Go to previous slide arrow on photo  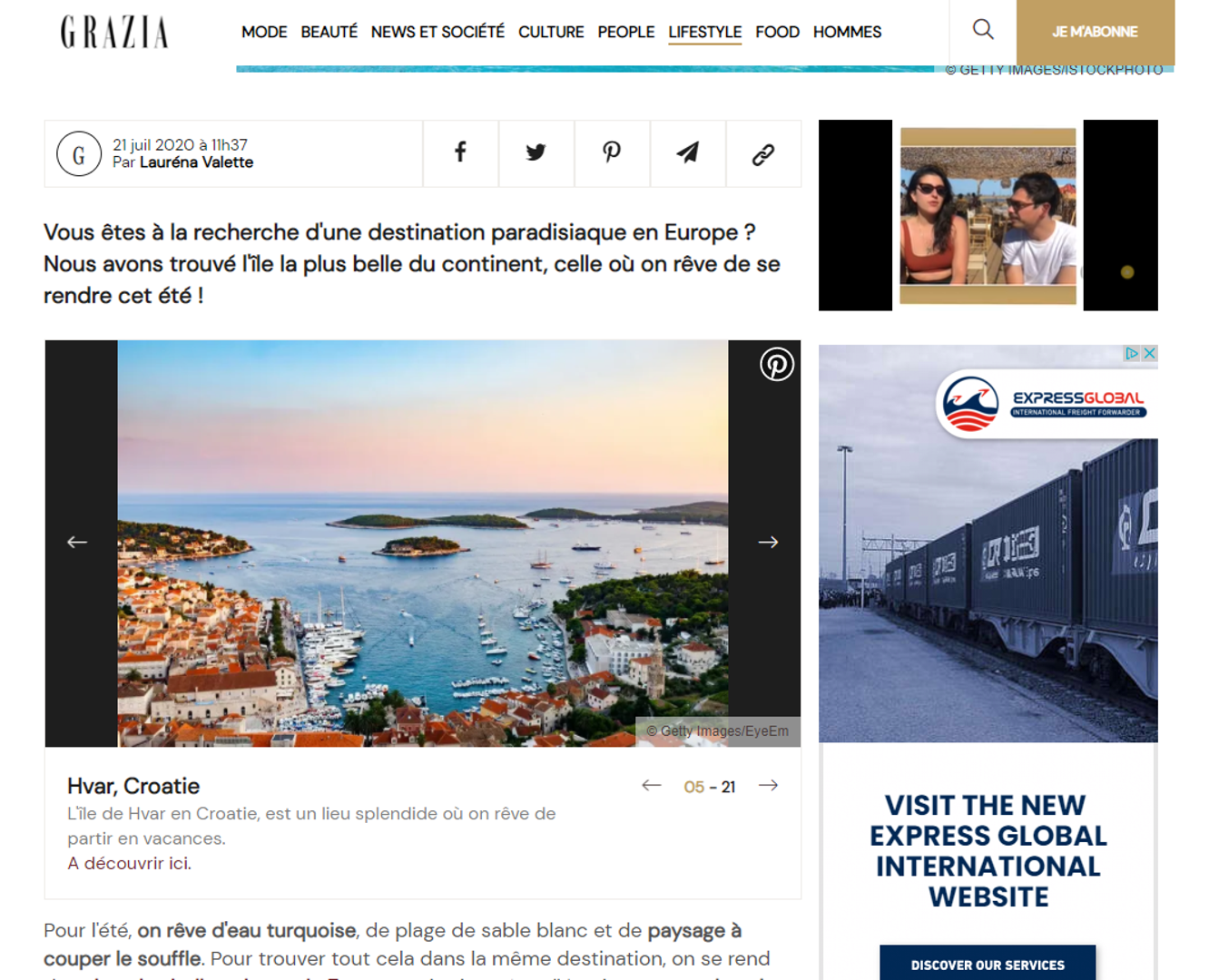[x=77, y=542]
